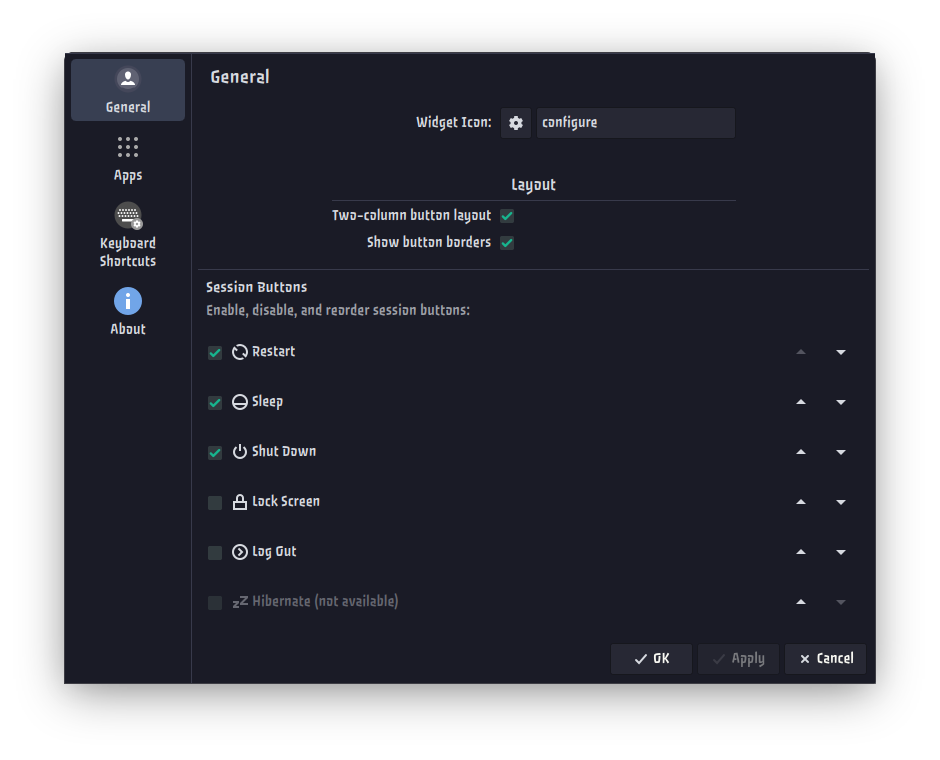Screen dimensions: 940x760
Task: Click the Lock Screen label
Action: 286,502
